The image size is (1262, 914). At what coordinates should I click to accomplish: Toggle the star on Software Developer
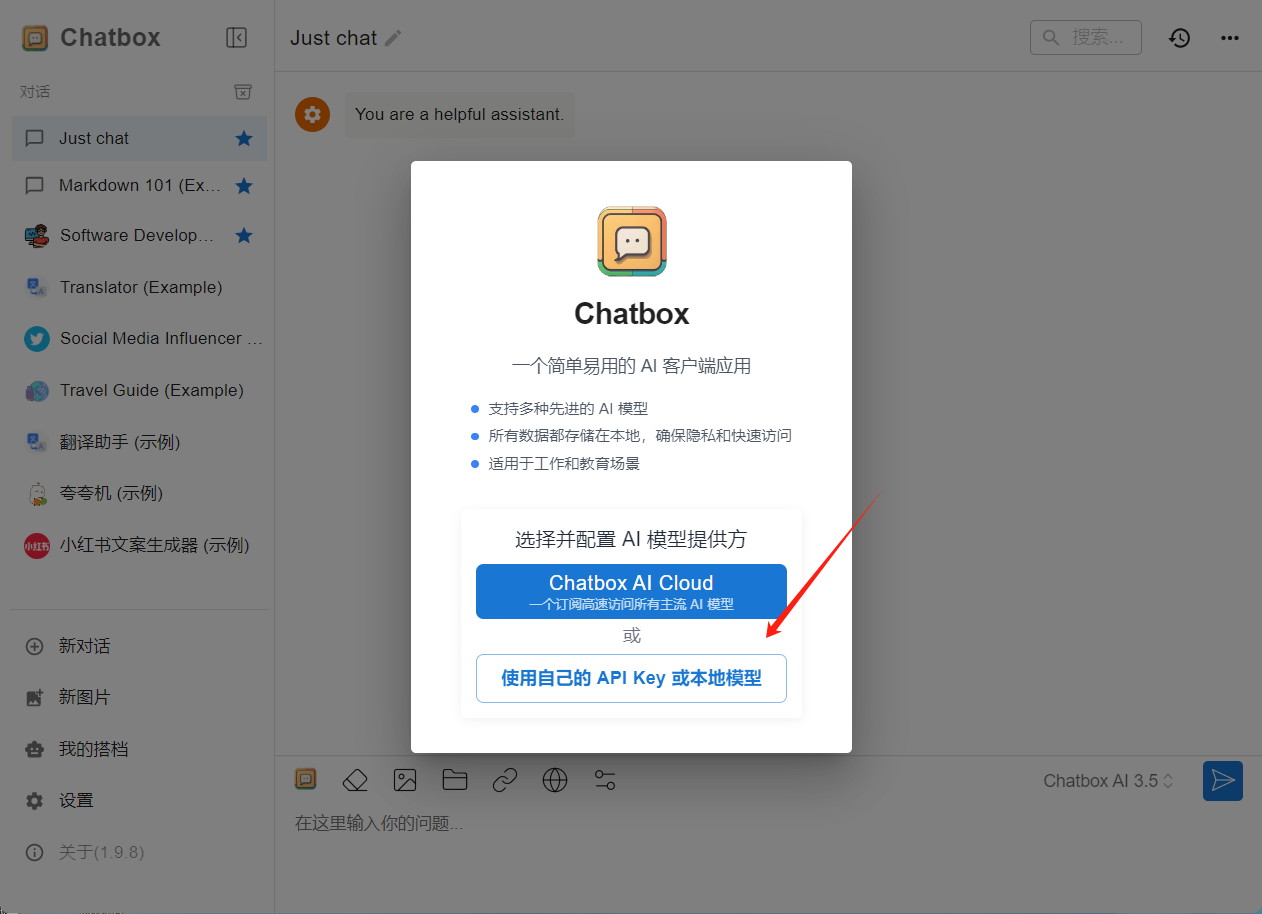click(243, 236)
